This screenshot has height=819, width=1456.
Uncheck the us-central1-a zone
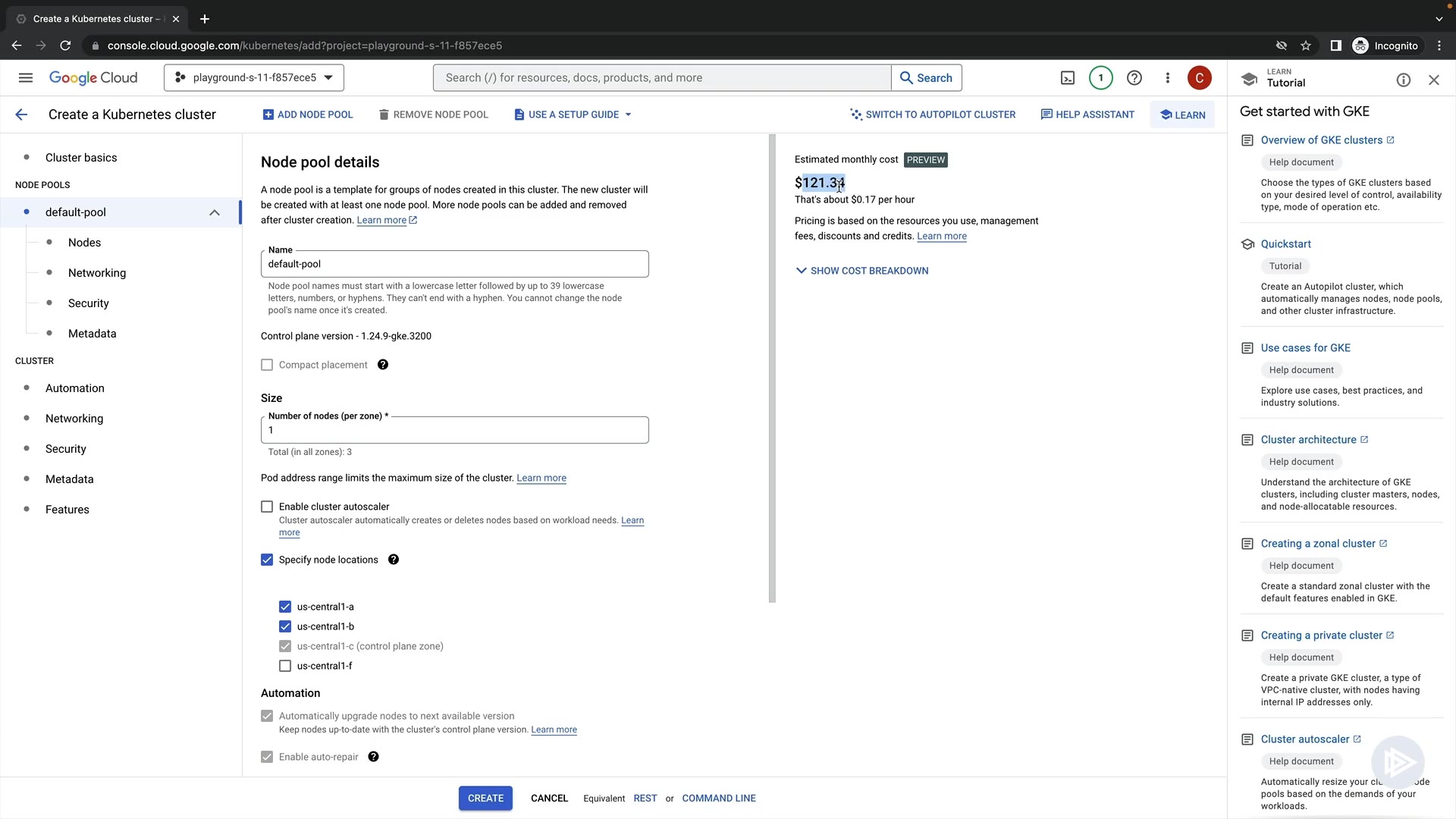click(x=285, y=607)
